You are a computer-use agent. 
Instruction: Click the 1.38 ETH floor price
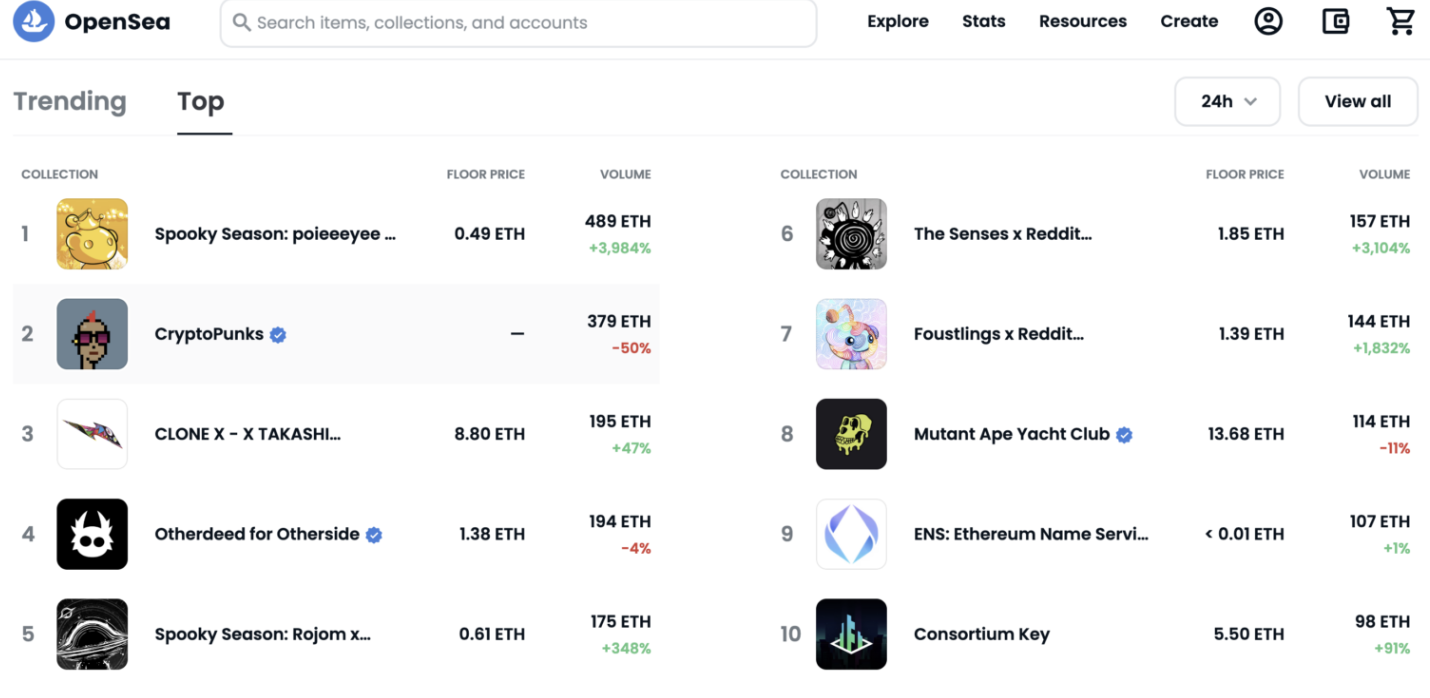pos(491,534)
